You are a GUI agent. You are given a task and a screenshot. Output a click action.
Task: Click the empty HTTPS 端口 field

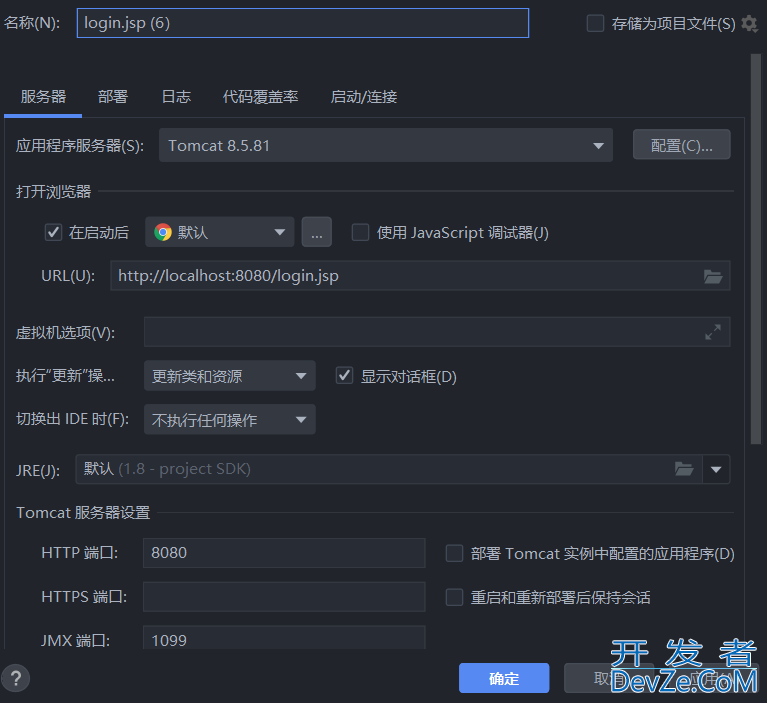pos(284,597)
